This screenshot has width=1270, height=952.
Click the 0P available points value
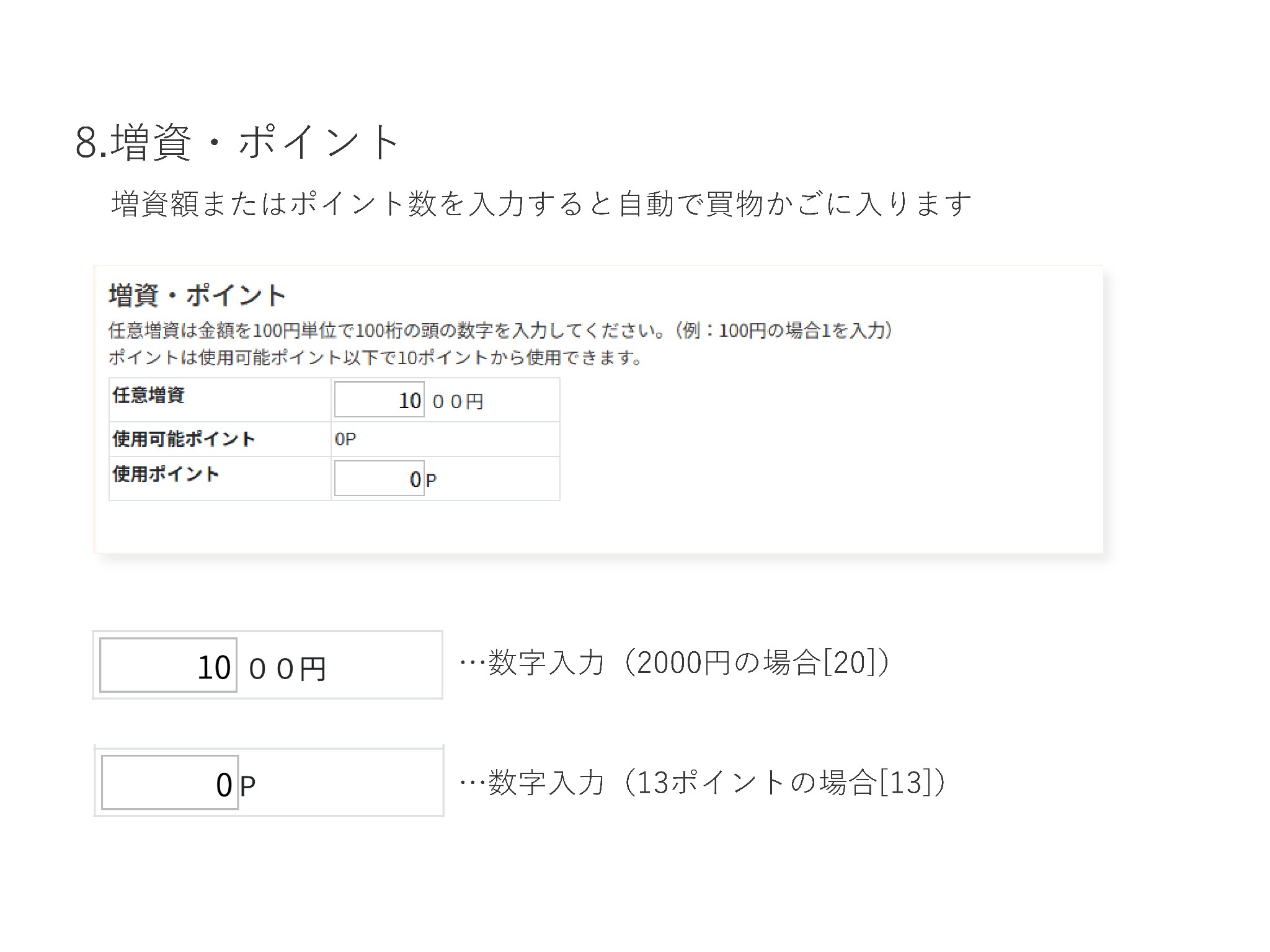345,439
